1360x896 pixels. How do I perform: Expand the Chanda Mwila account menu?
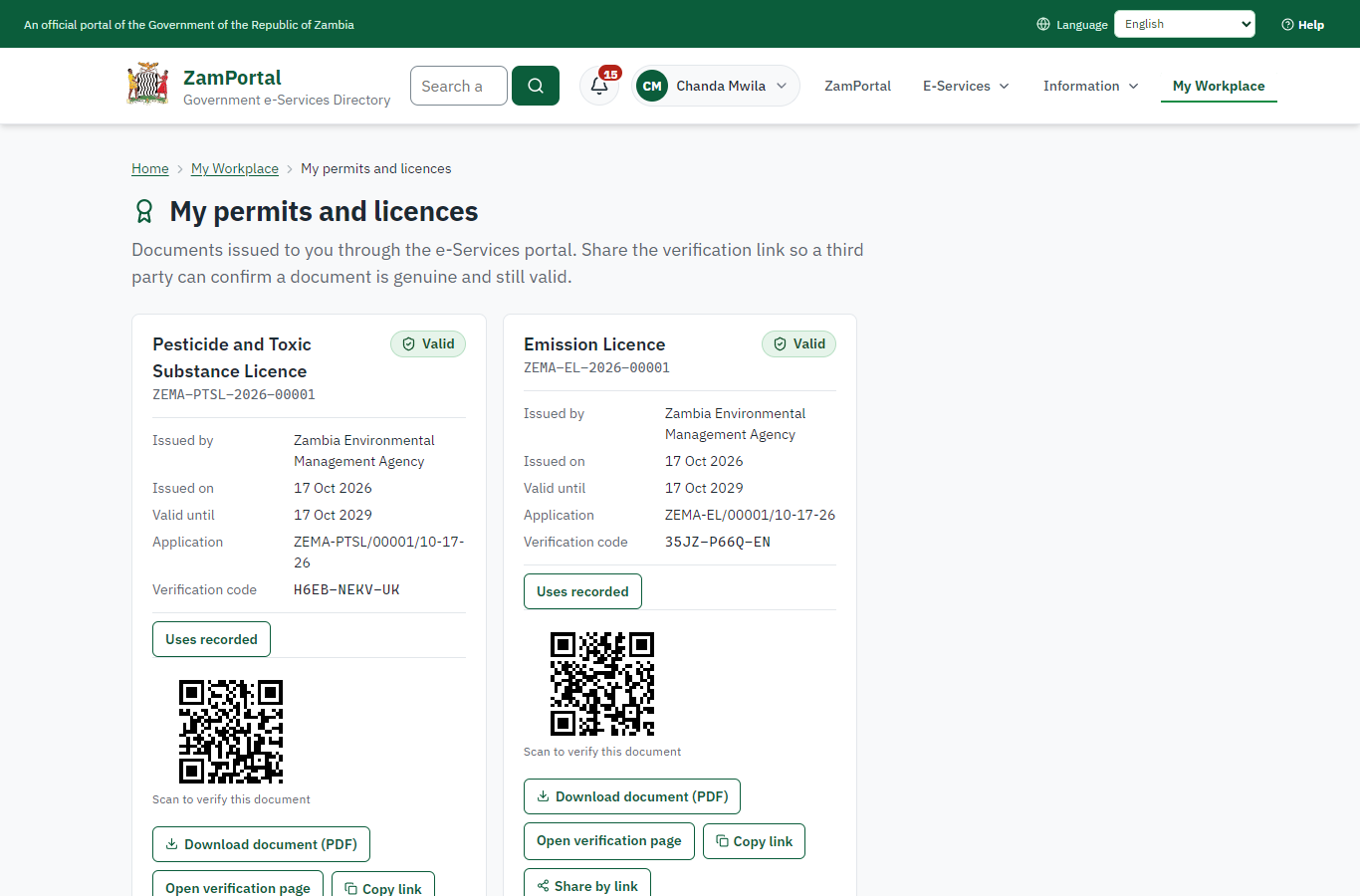[716, 86]
